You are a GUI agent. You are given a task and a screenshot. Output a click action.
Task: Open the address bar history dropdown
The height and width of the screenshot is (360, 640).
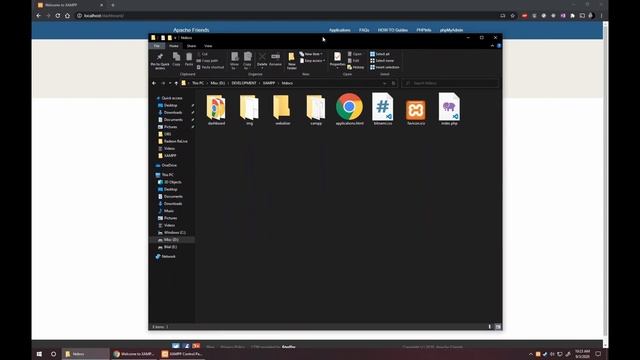(384, 83)
